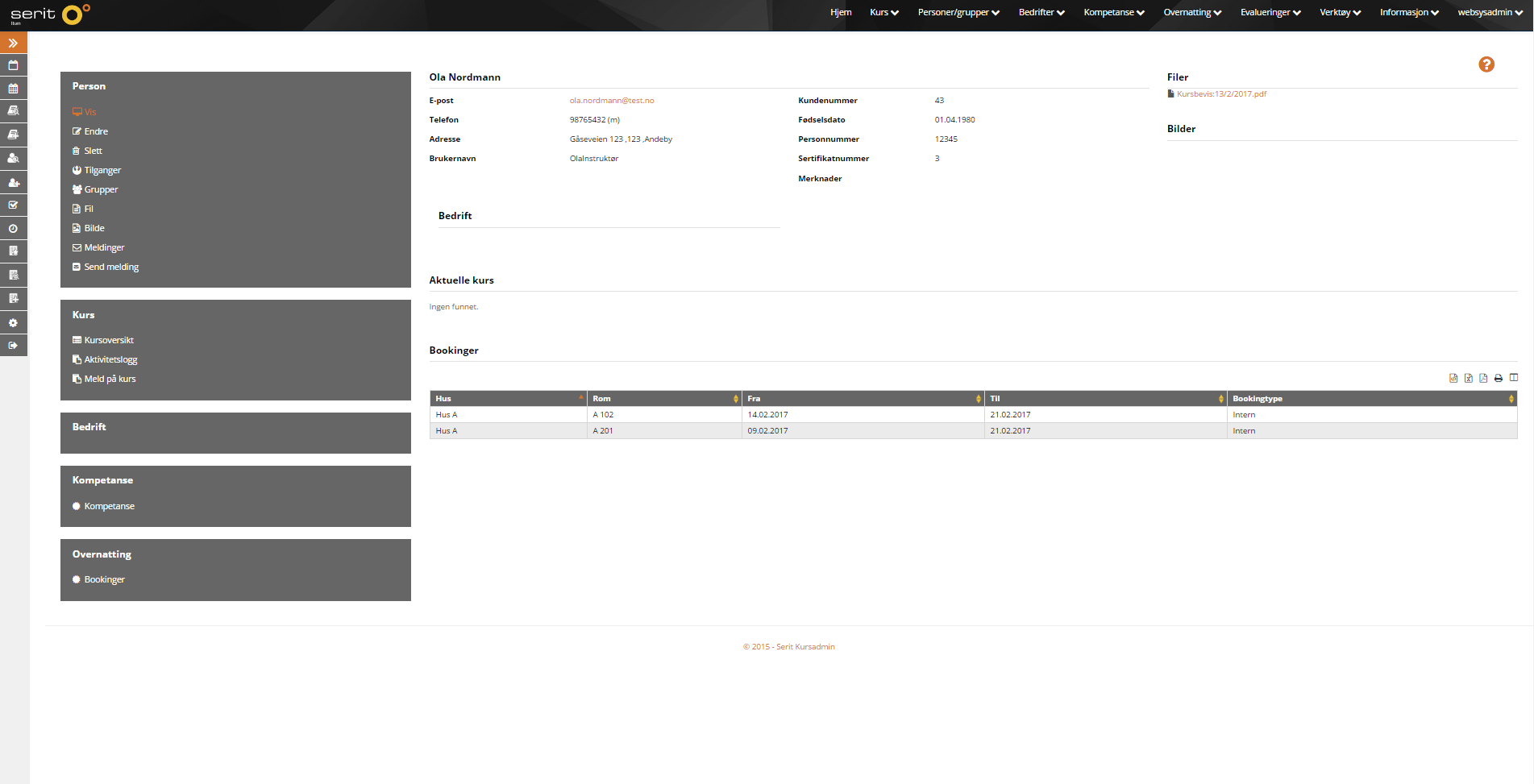
Task: Go to Hjem in top navigation
Action: coord(841,12)
